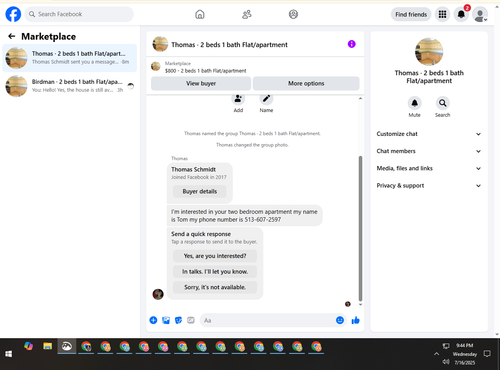500x370 pixels.
Task: Edit the chat name pencil icon
Action: click(266, 99)
